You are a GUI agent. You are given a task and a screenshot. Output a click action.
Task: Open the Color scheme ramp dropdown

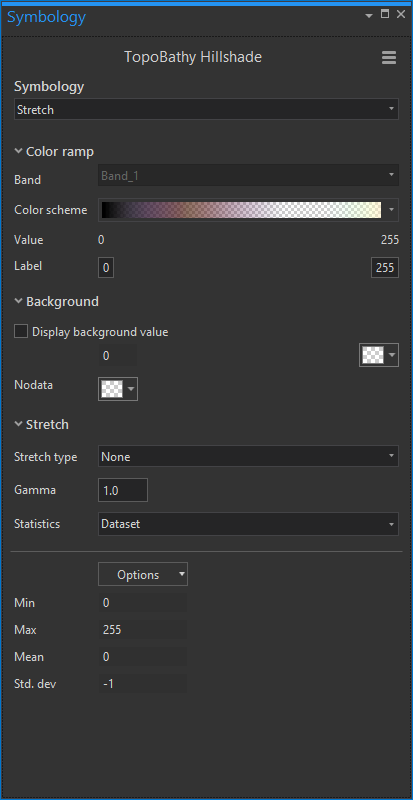coord(248,210)
